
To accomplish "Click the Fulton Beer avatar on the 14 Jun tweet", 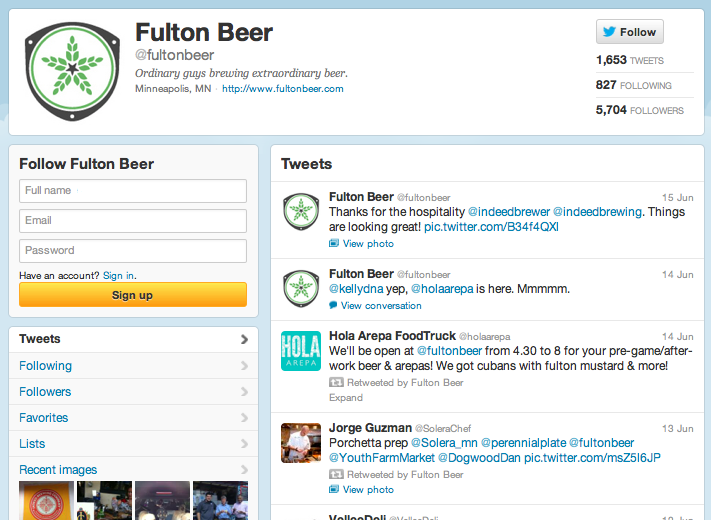I will point(301,288).
